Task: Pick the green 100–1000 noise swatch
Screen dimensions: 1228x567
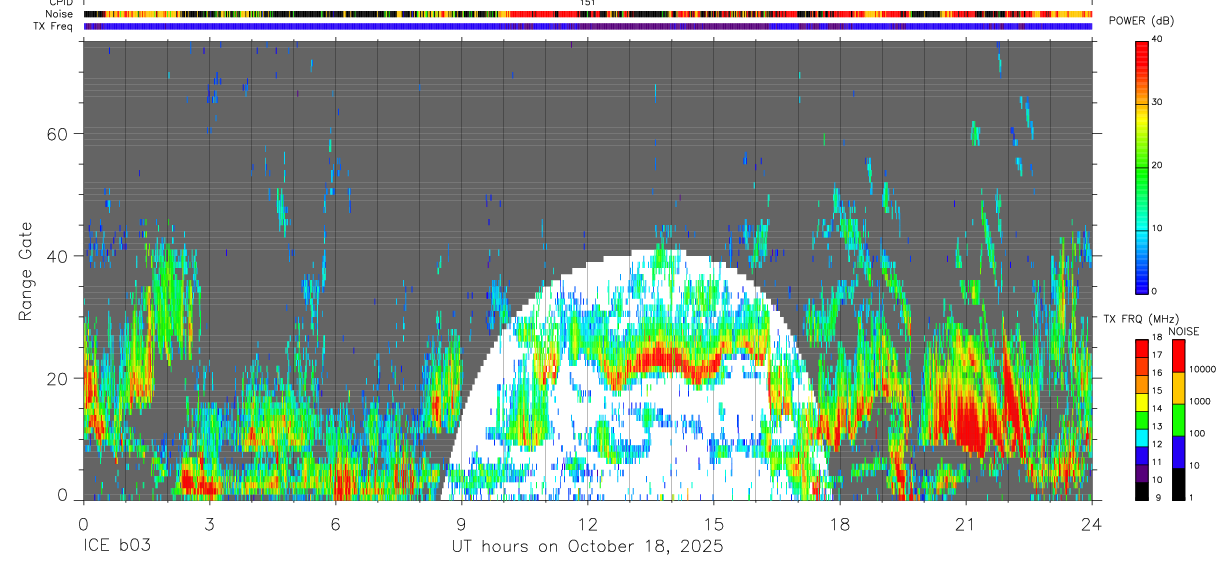Action: [1178, 420]
